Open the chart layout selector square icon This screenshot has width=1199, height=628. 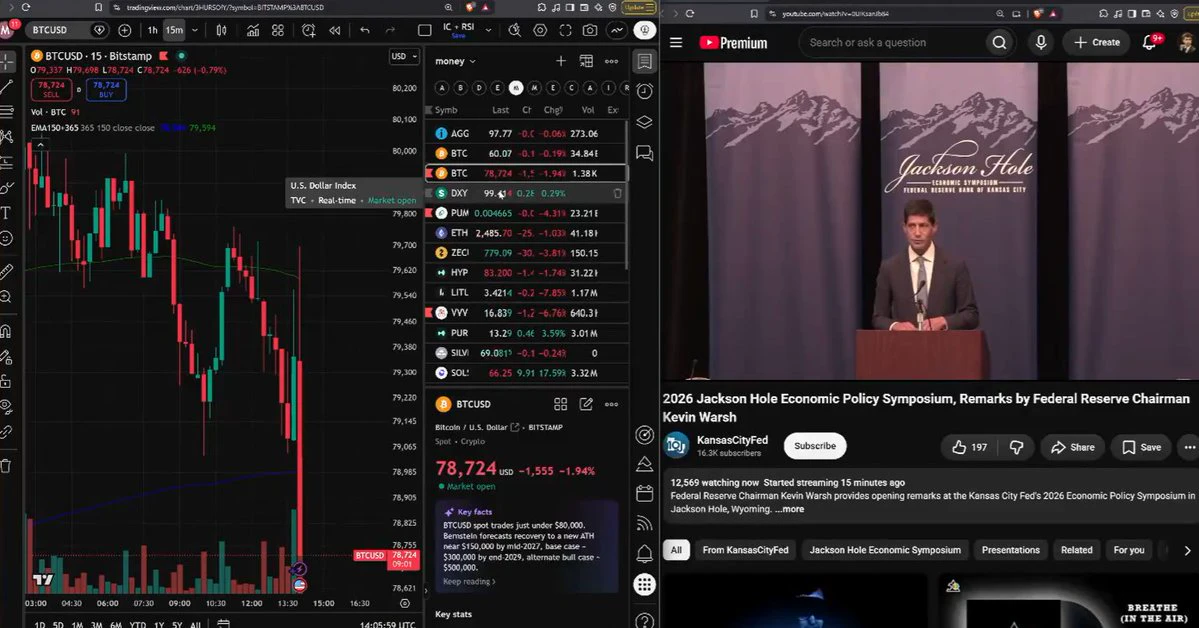(x=424, y=30)
